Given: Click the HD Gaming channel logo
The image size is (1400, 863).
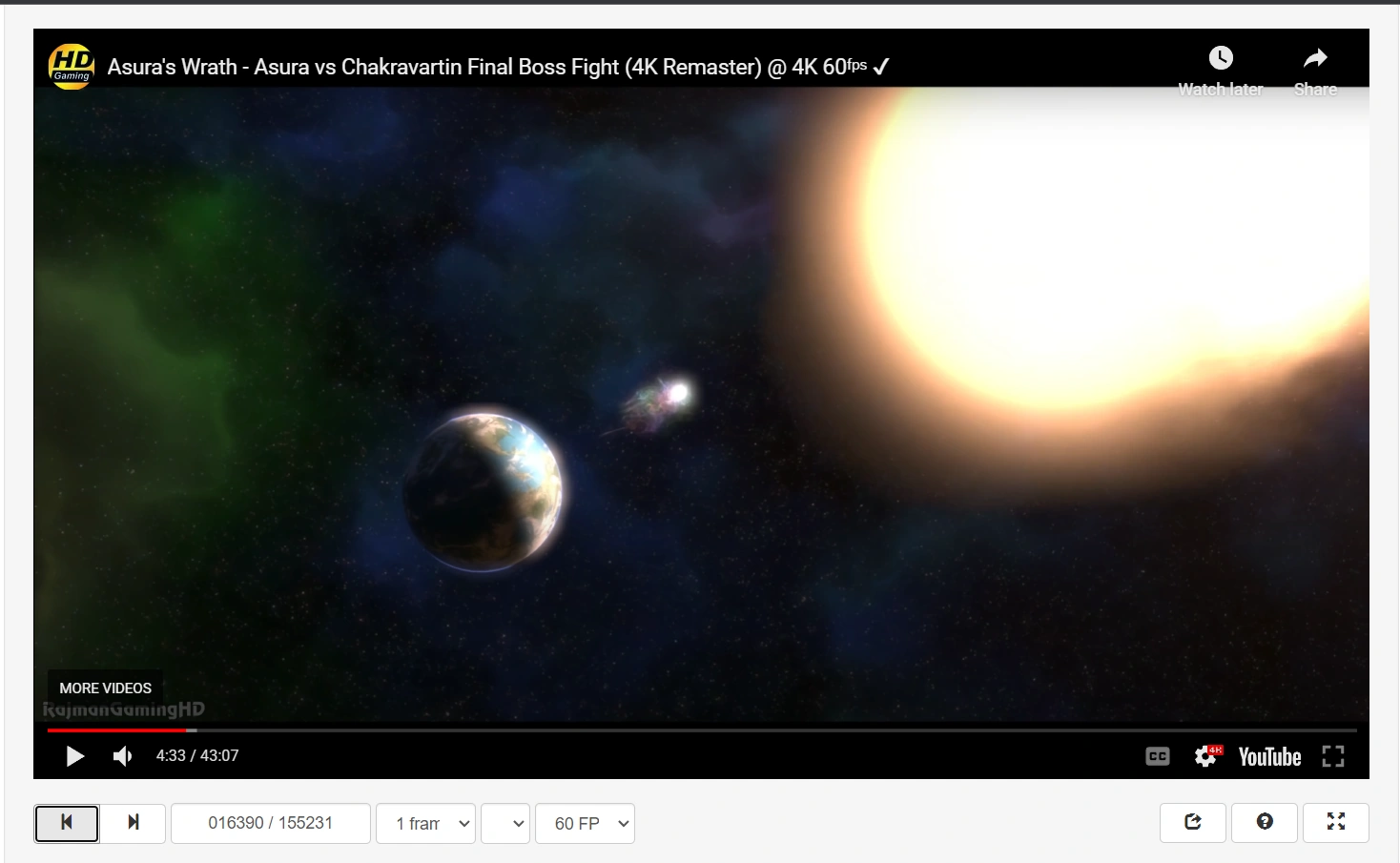Looking at the screenshot, I should (72, 67).
